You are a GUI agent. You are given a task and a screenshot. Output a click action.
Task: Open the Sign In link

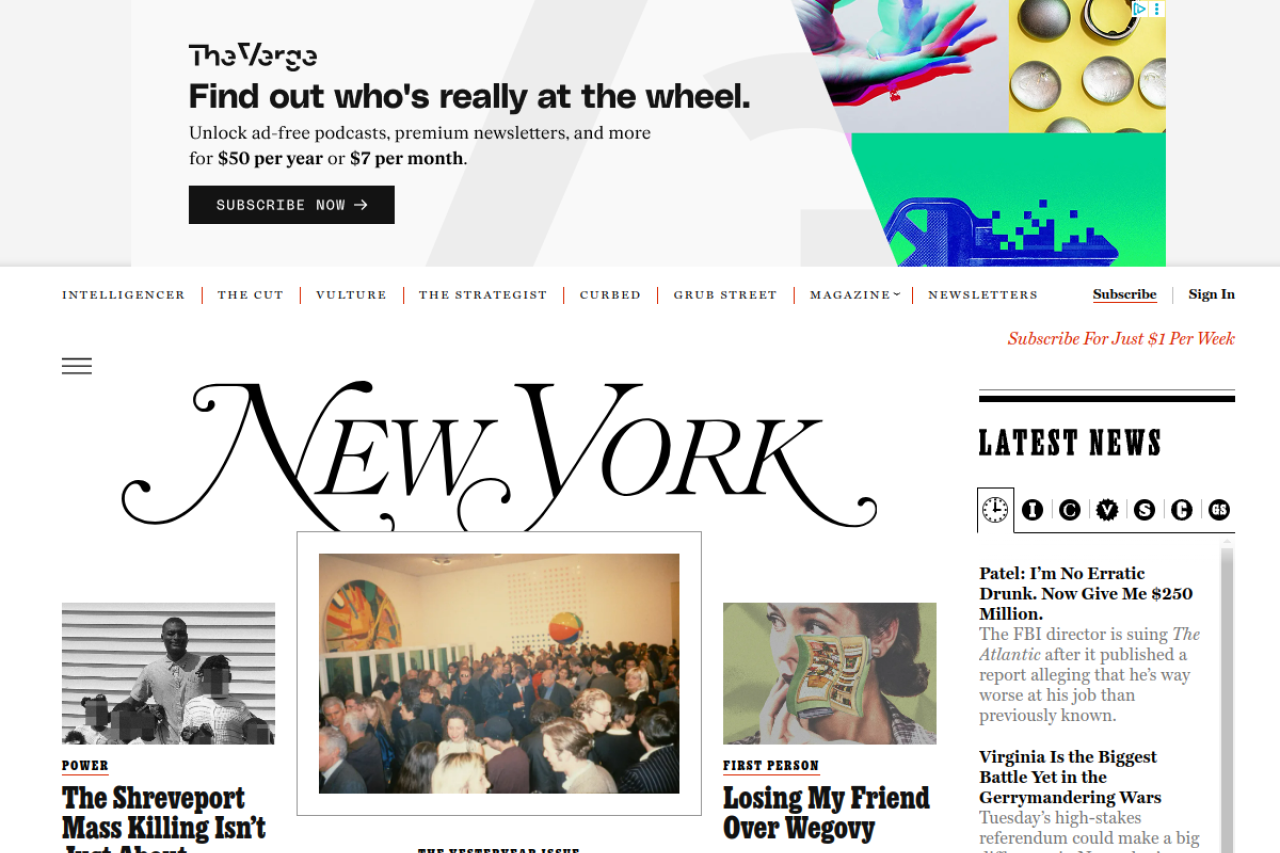click(1211, 294)
